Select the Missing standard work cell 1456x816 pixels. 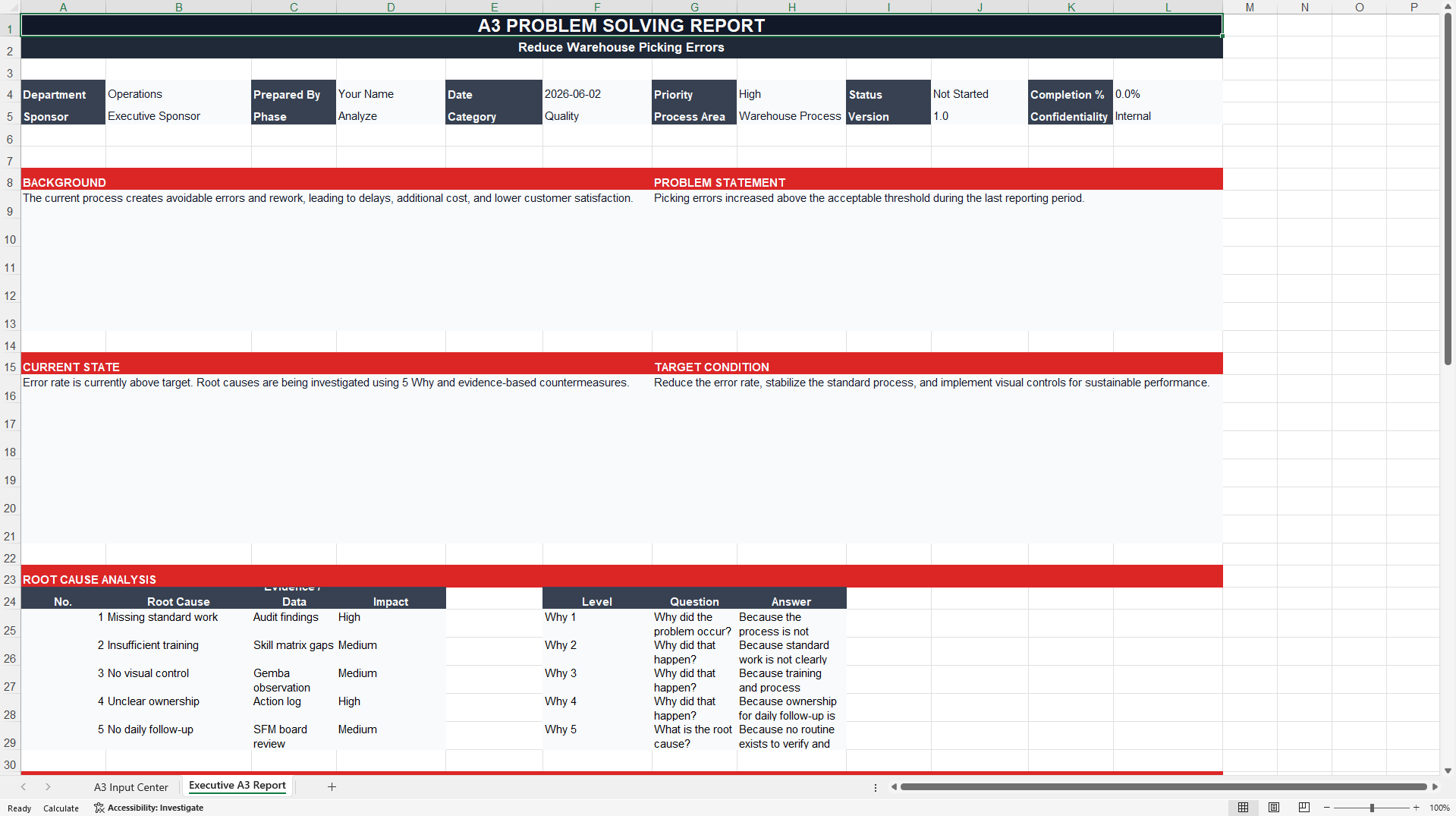[x=178, y=623]
